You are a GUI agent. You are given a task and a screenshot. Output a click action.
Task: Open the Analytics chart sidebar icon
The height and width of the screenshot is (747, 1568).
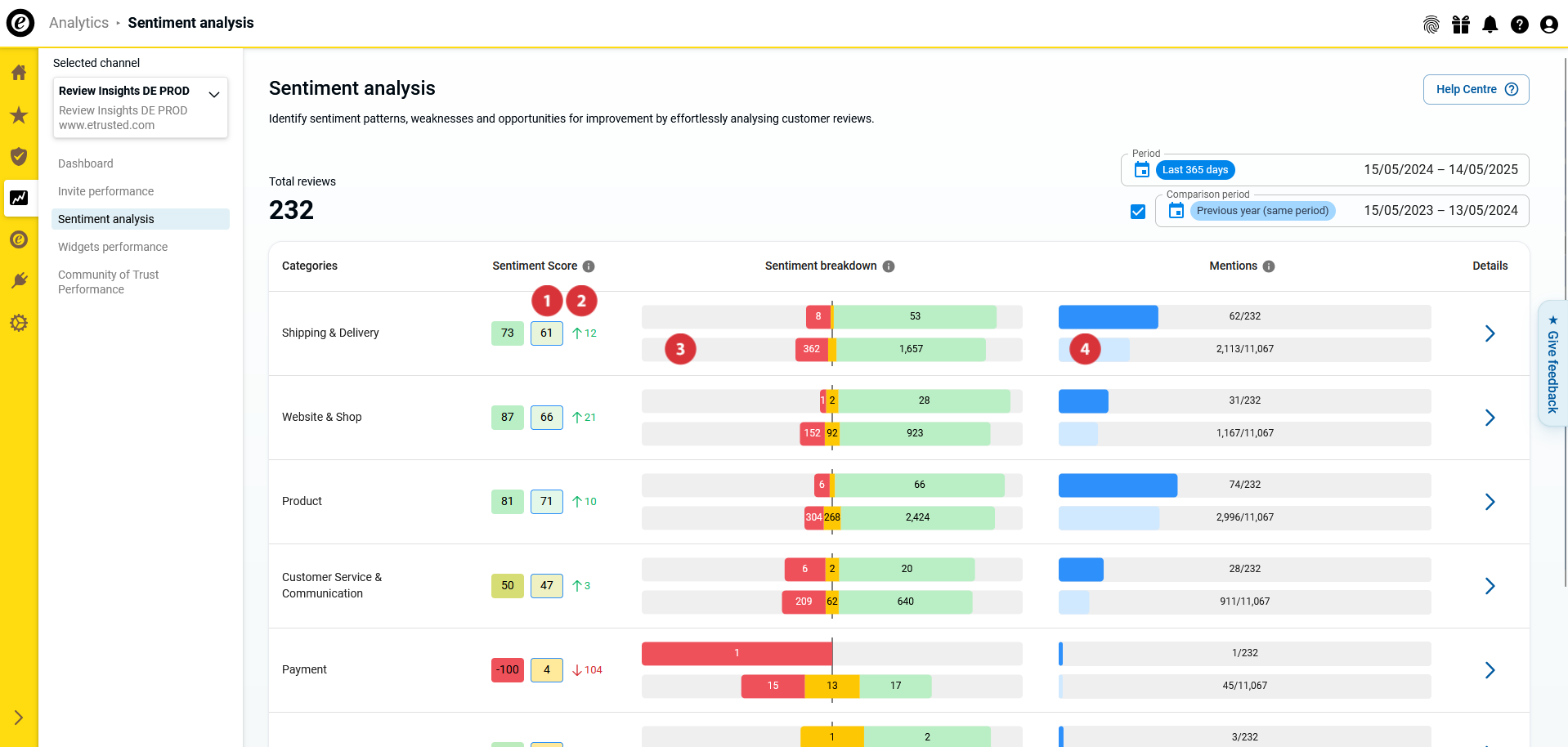pyautogui.click(x=19, y=198)
